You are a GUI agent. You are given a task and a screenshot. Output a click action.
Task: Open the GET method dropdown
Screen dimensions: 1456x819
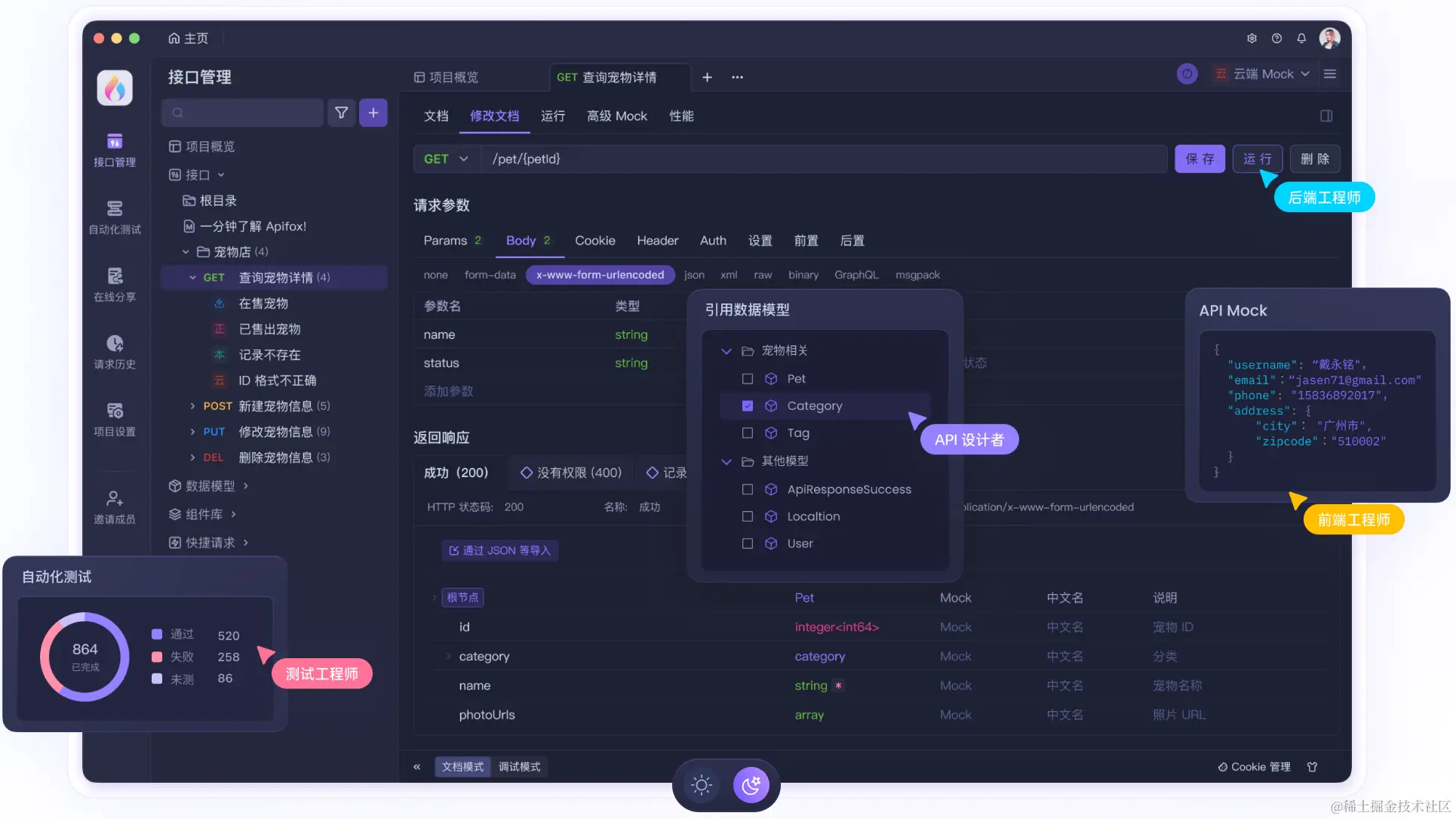[x=445, y=159]
